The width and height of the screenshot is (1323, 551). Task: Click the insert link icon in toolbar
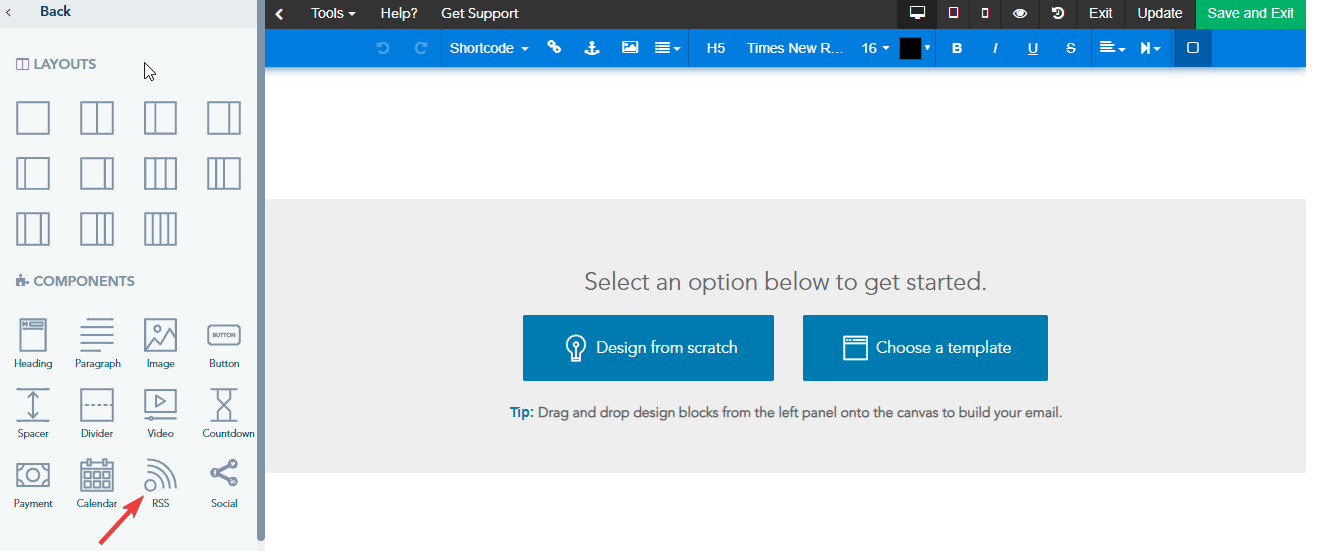[554, 48]
